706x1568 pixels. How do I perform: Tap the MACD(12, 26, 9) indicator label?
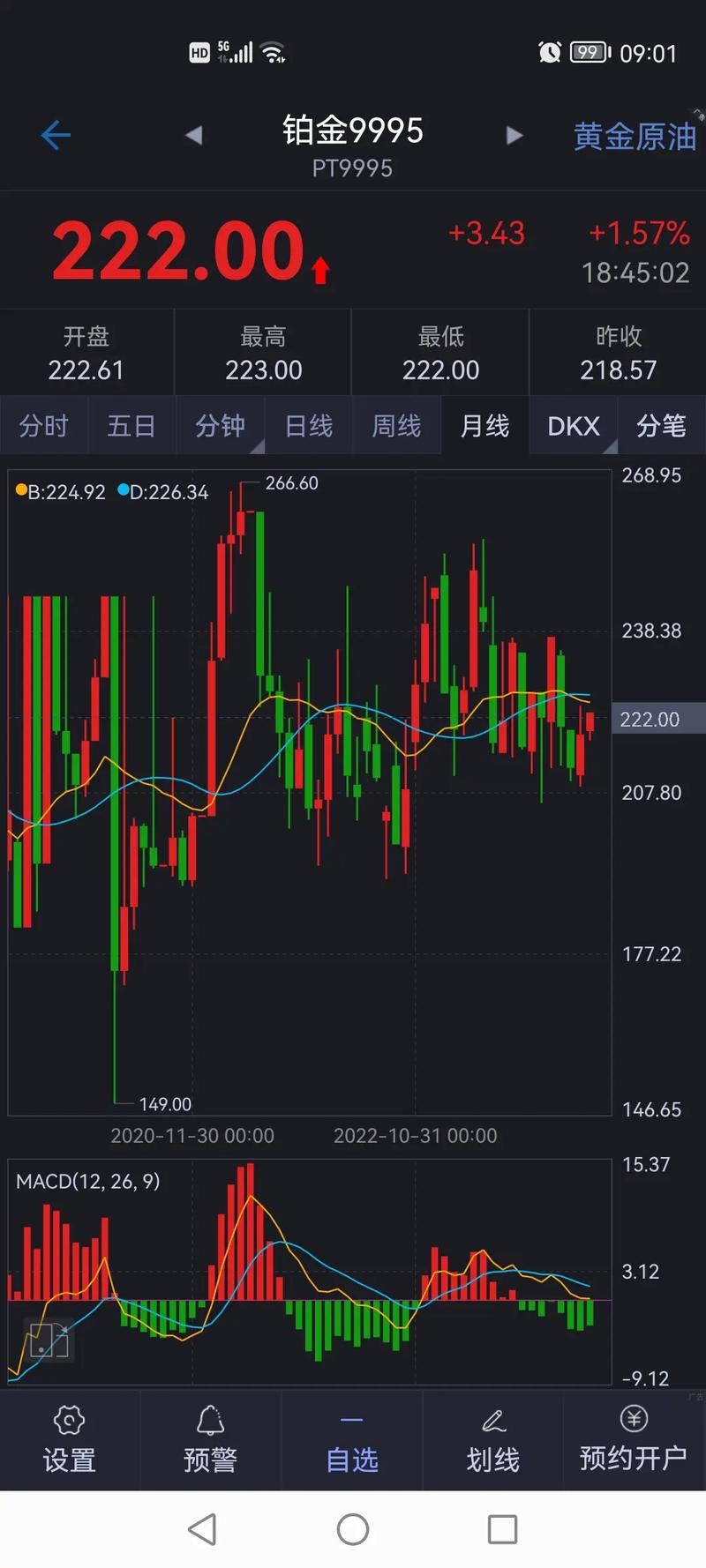pyautogui.click(x=88, y=1181)
